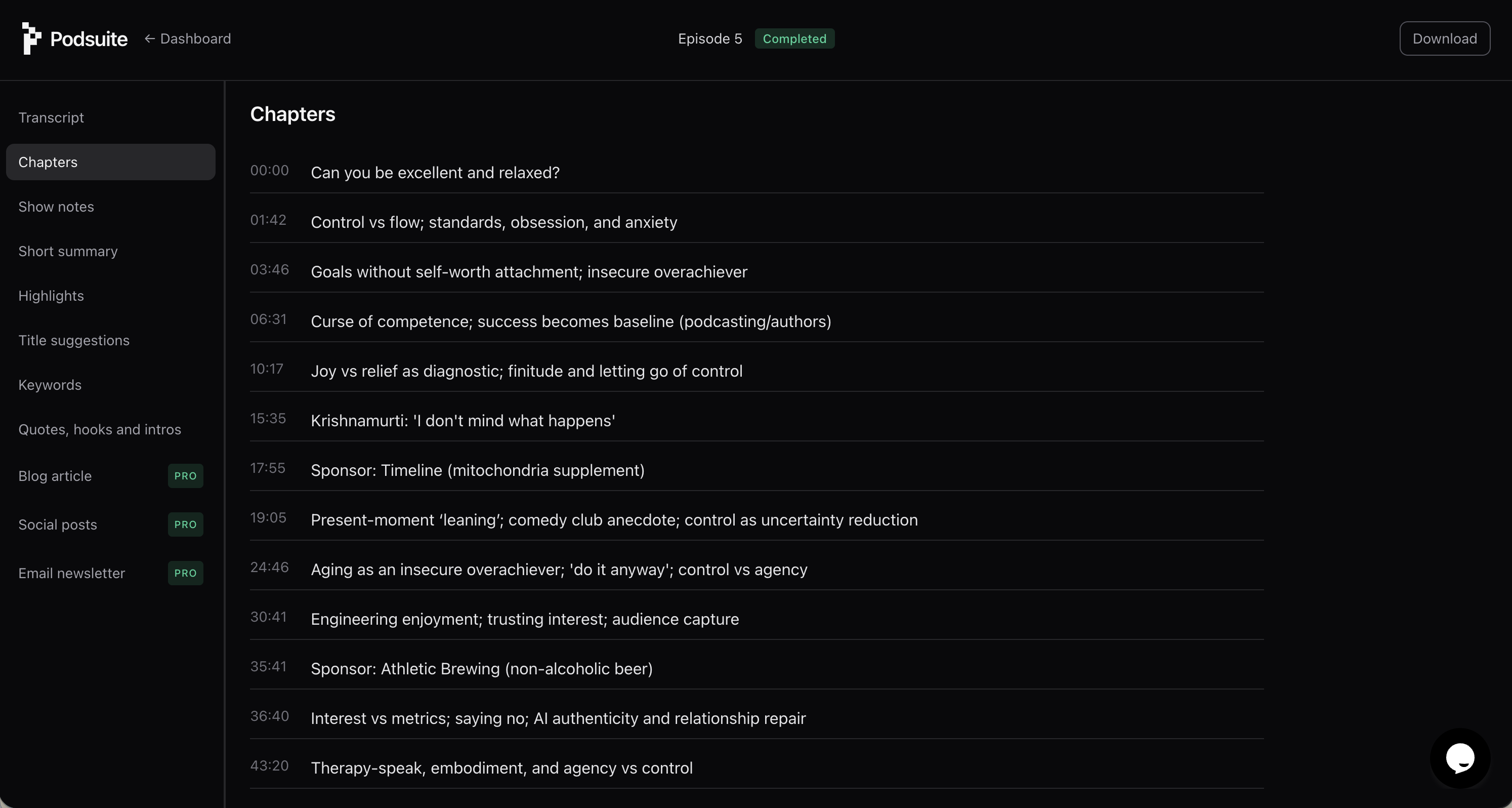Switch to Show notes
Image resolution: width=1512 pixels, height=808 pixels.
(56, 206)
